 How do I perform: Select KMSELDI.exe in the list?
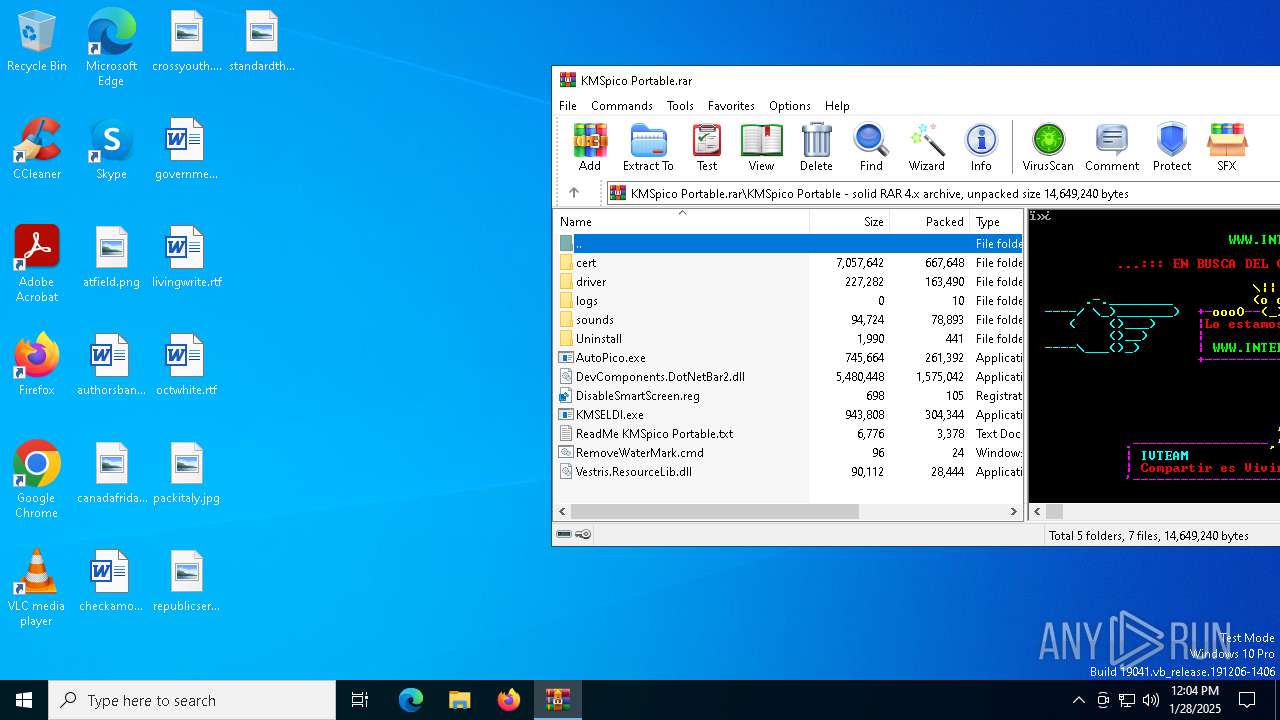click(x=789, y=414)
